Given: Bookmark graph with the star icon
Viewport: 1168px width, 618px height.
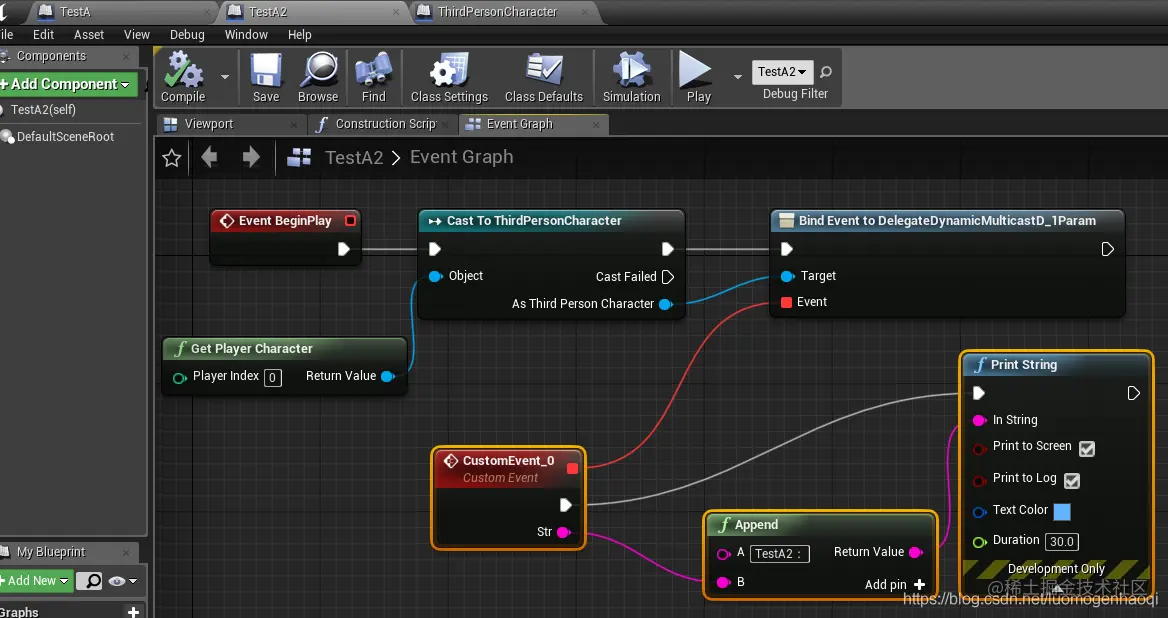Looking at the screenshot, I should [x=172, y=158].
